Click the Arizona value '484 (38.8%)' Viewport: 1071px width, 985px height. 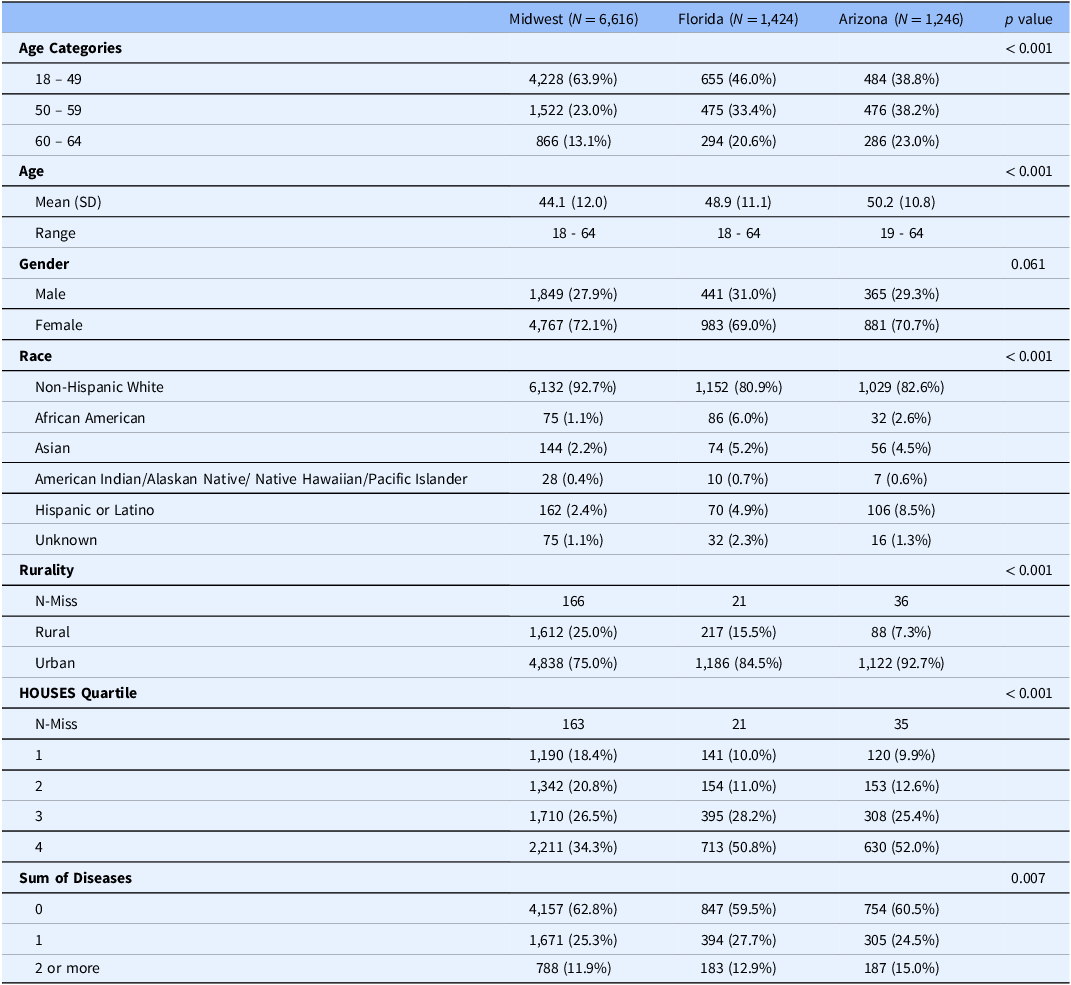point(901,79)
